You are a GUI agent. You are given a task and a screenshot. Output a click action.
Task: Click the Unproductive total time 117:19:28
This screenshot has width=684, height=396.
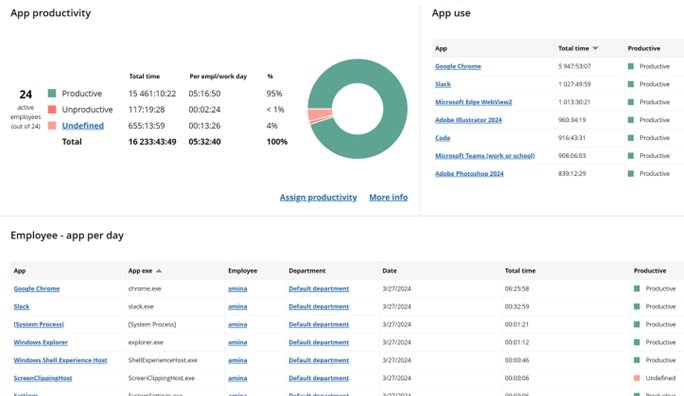(x=147, y=109)
